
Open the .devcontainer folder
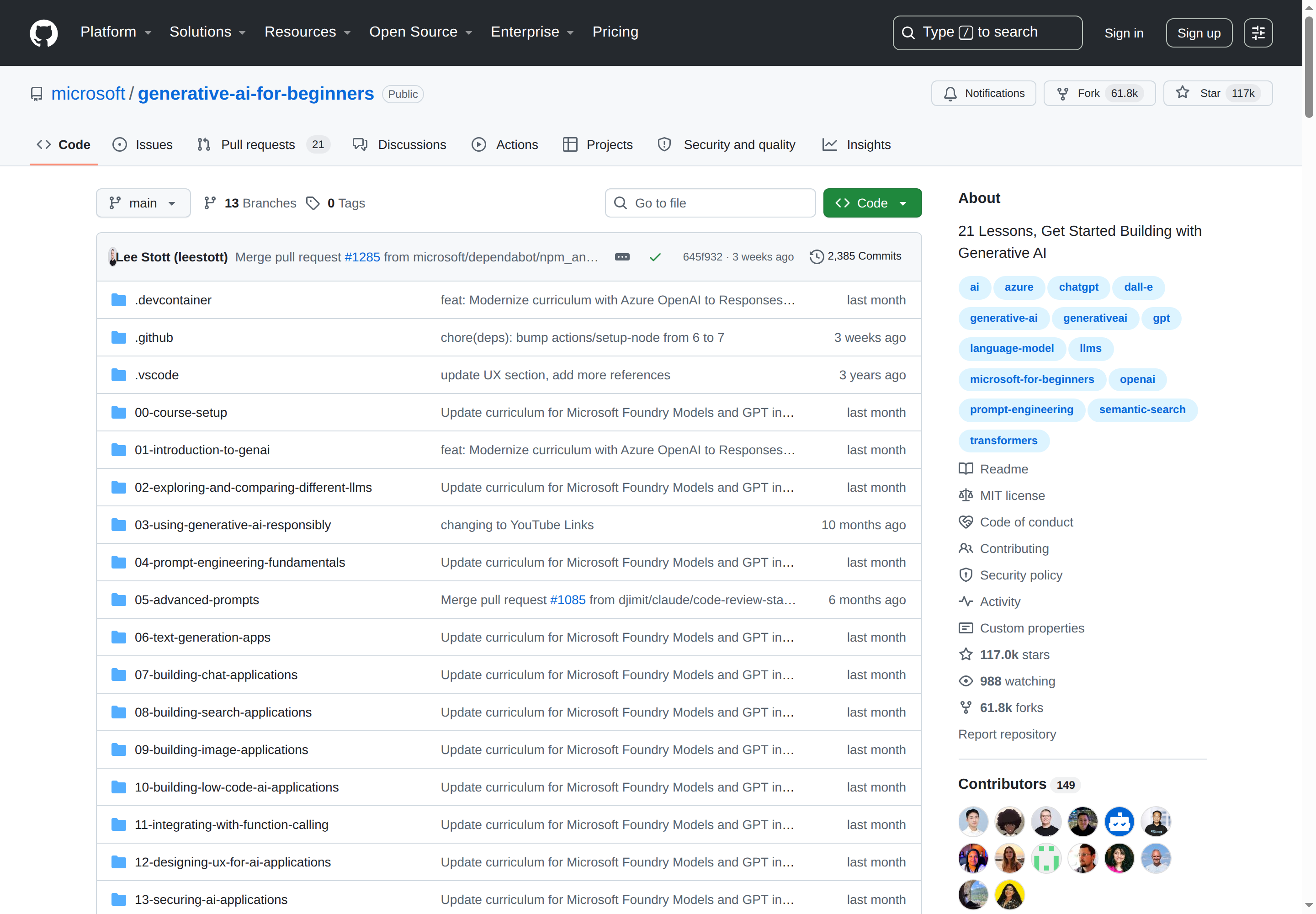pos(173,300)
